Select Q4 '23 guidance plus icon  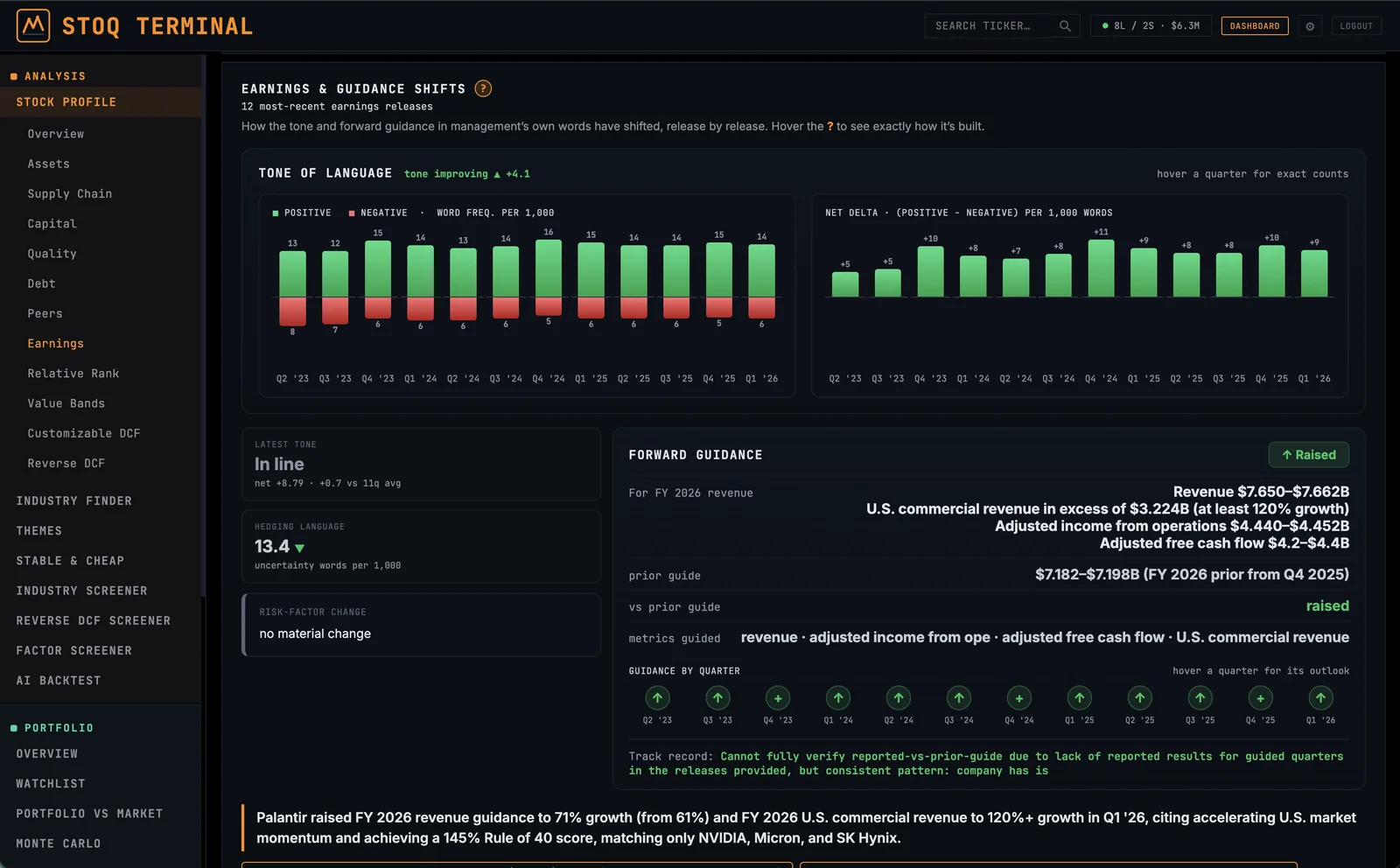click(778, 698)
